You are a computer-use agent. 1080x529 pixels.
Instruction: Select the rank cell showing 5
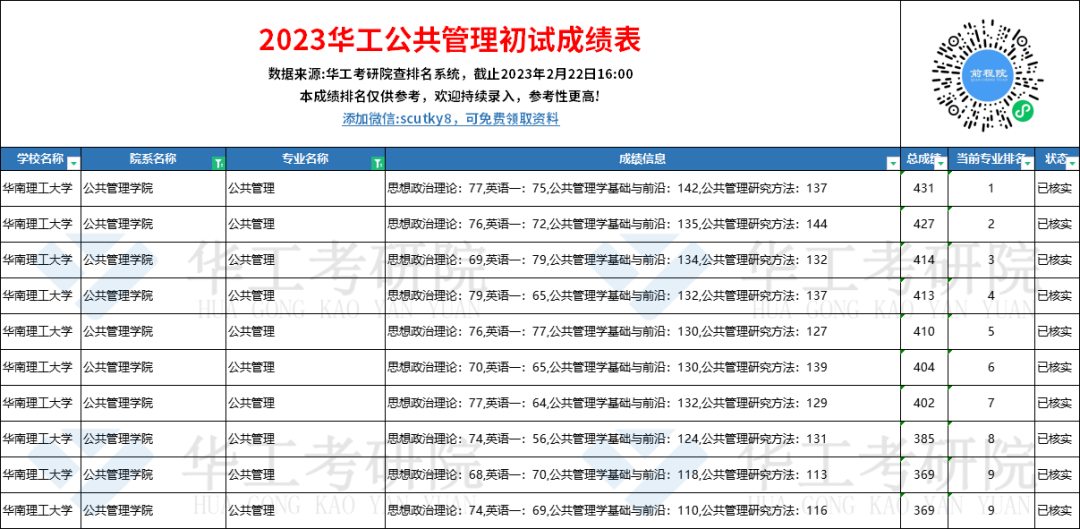click(x=991, y=331)
